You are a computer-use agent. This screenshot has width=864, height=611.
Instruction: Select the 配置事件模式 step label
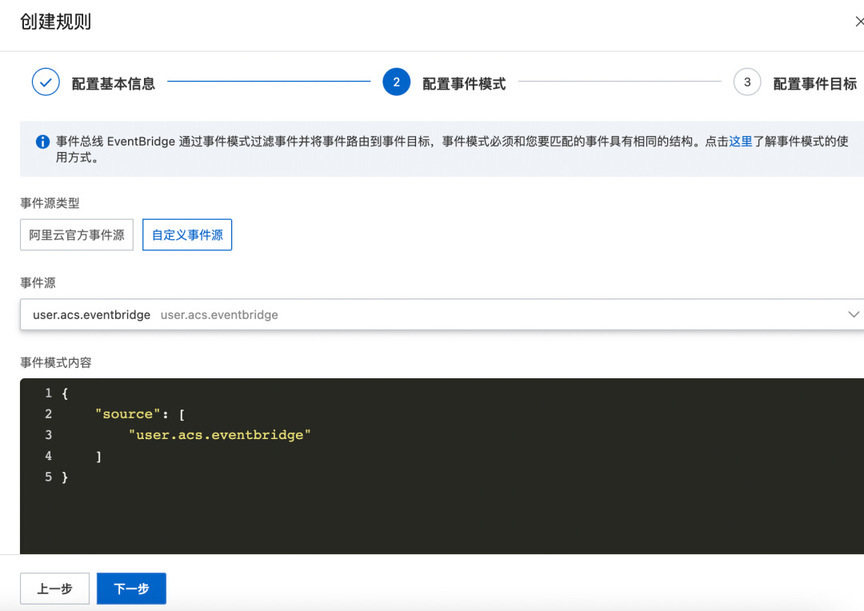pyautogui.click(x=464, y=84)
